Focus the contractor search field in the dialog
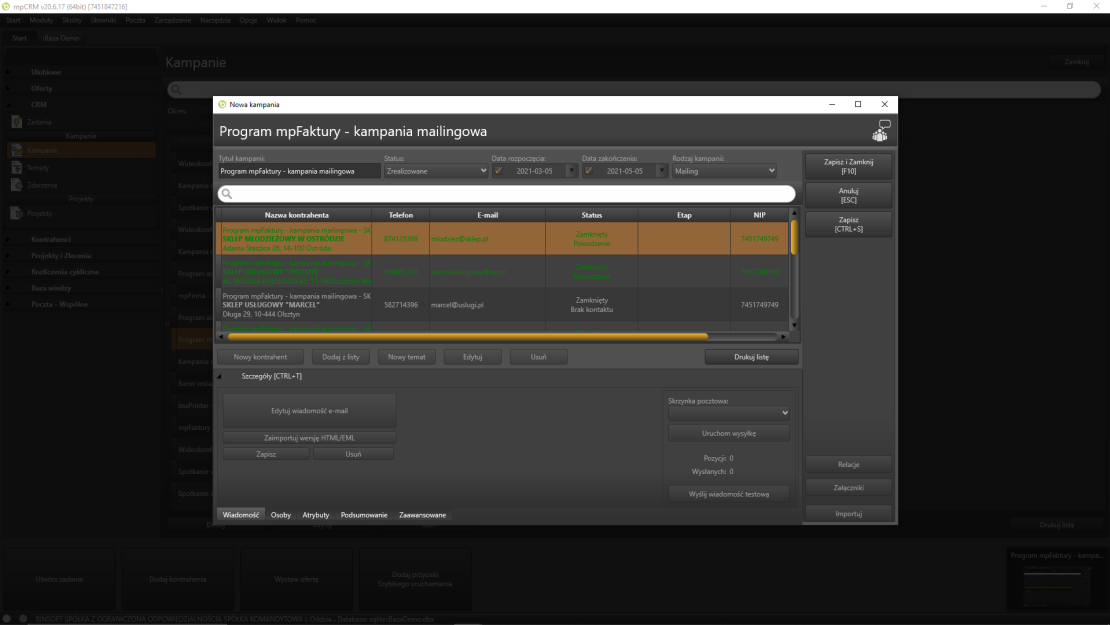This screenshot has width=1110, height=625. point(507,194)
